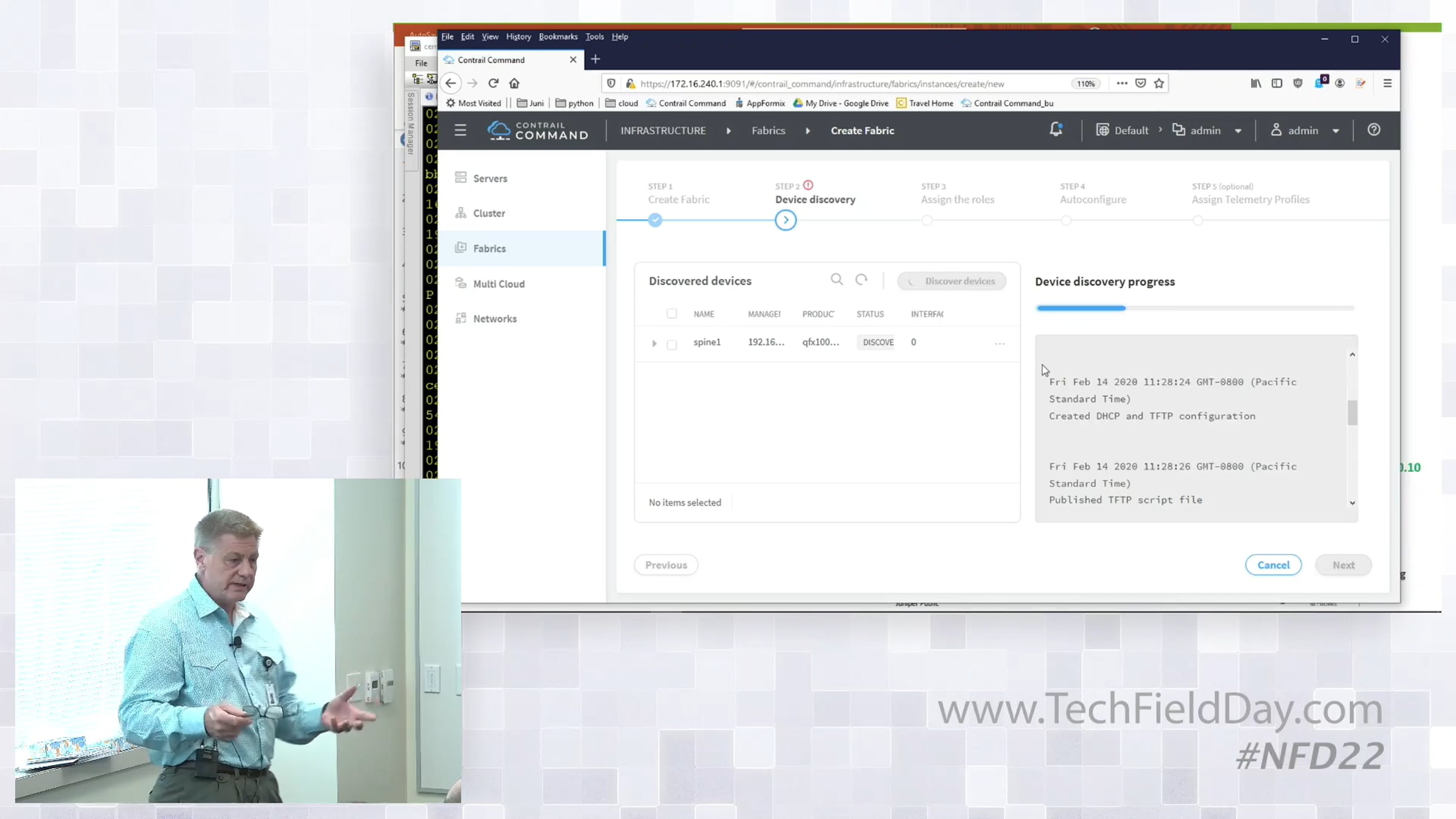The height and width of the screenshot is (819, 1456).
Task: Click the Next button
Action: coord(1344,565)
